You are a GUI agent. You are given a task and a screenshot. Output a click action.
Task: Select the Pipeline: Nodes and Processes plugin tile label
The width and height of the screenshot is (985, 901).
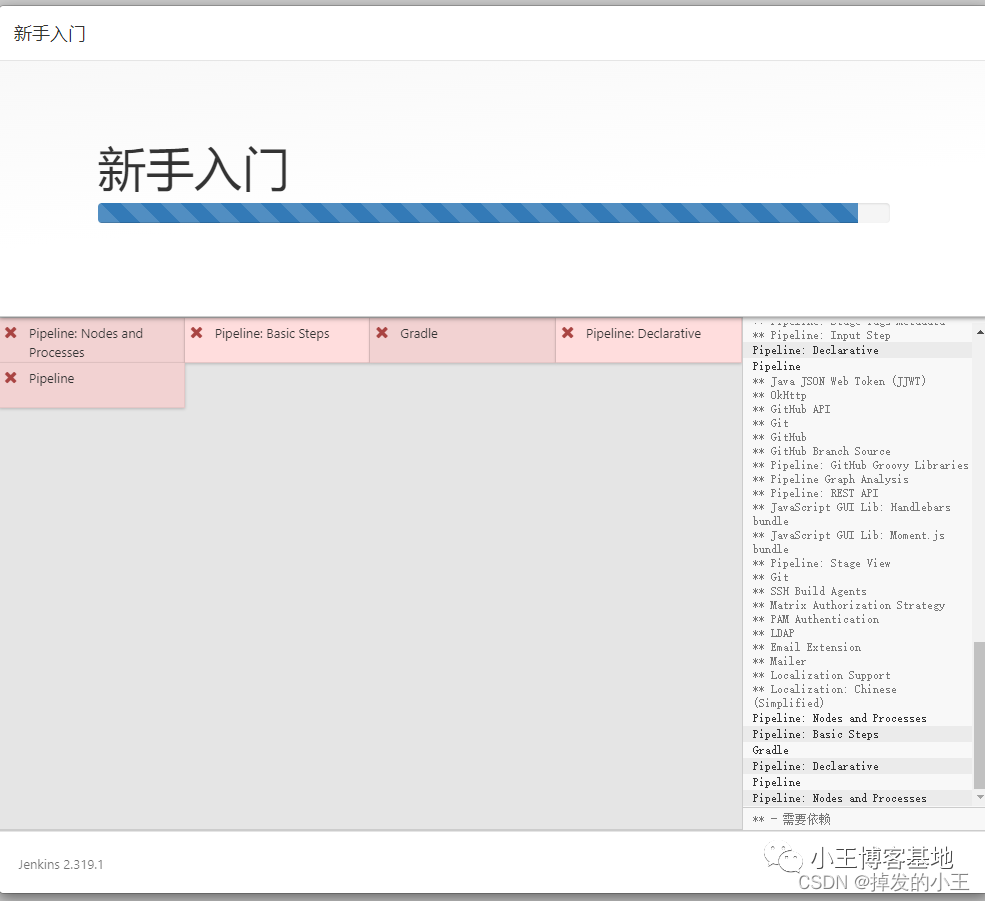(85, 343)
